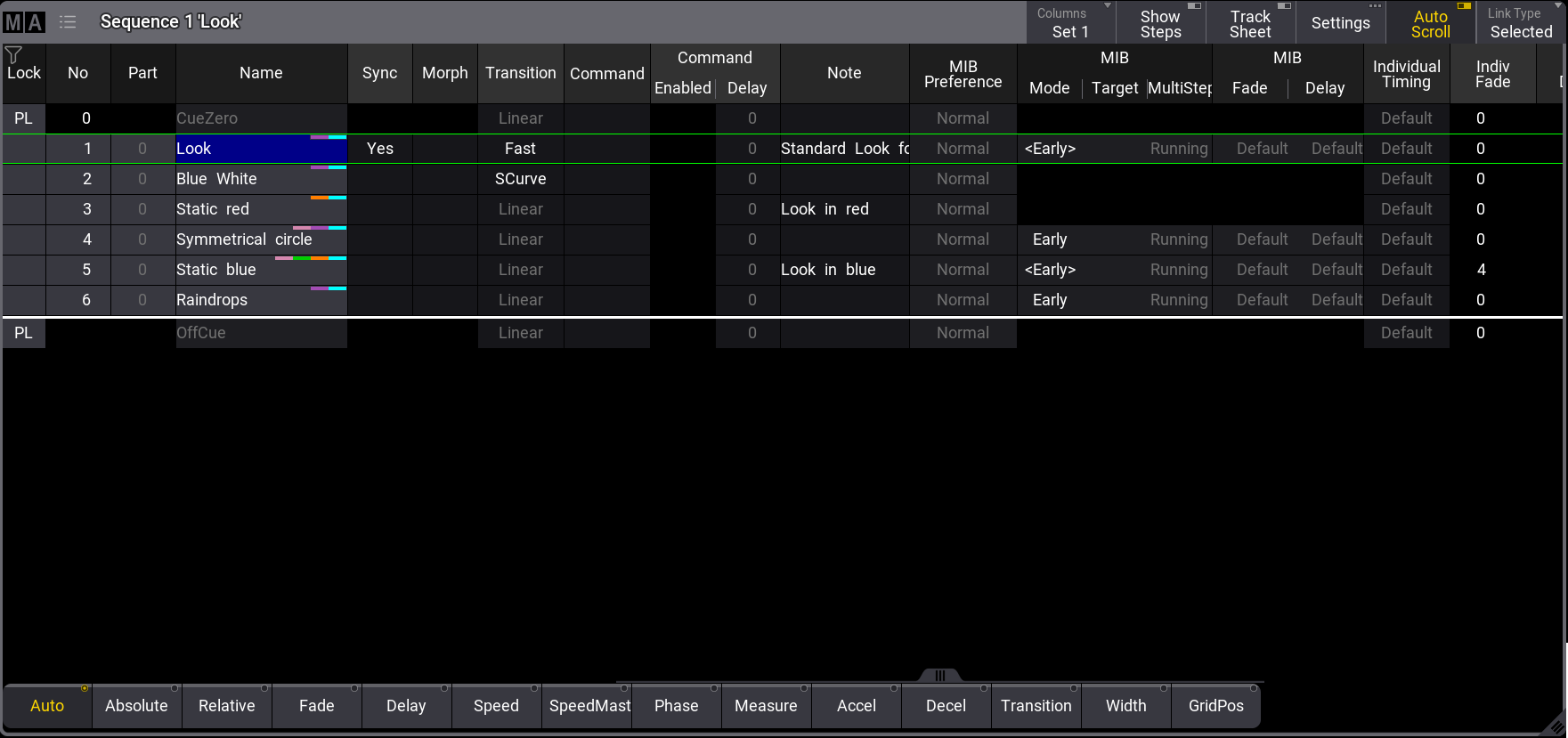Click the window resize grip in the bottom-right corner
Screen dimensions: 1568x738
tap(1556, 726)
